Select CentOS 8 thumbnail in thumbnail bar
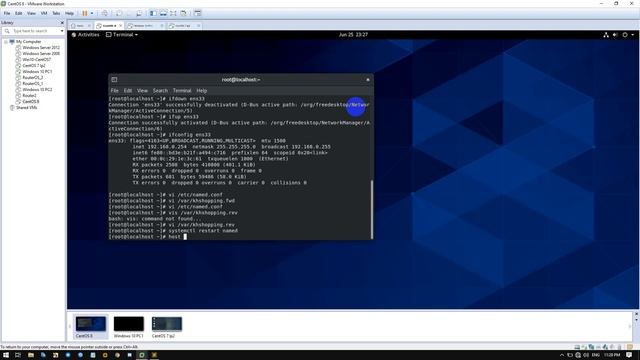This screenshot has width=640, height=360. pyautogui.click(x=91, y=327)
